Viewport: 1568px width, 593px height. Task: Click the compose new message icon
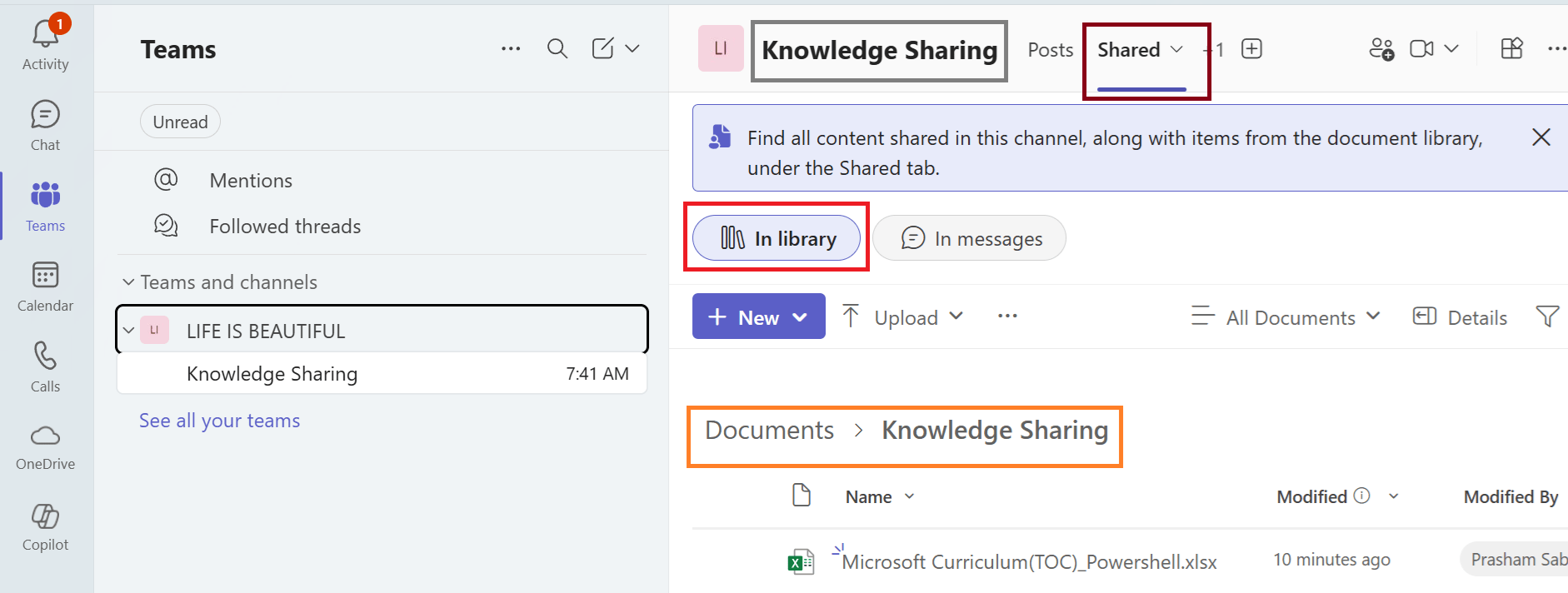(603, 48)
